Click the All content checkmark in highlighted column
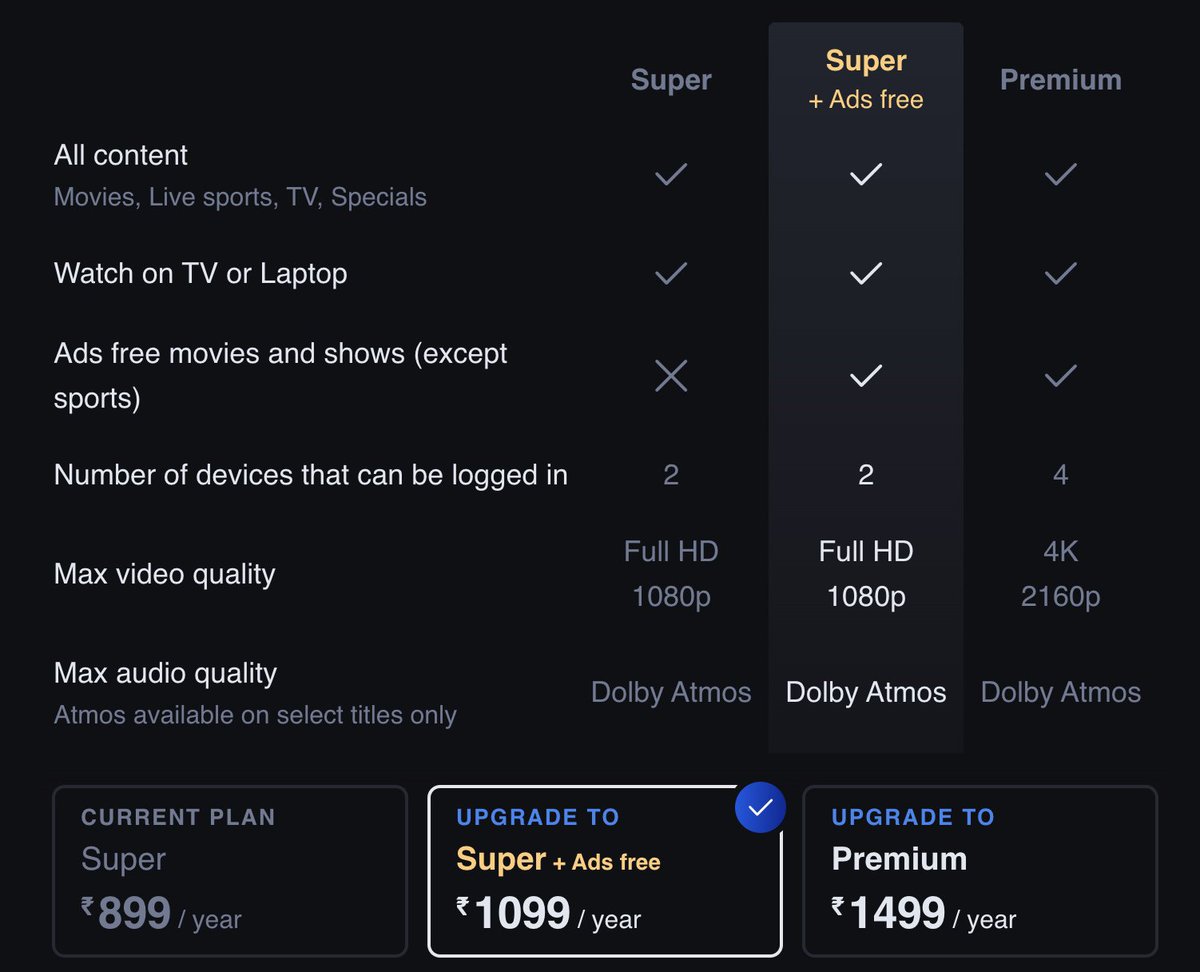This screenshot has height=972, width=1200. [x=866, y=175]
